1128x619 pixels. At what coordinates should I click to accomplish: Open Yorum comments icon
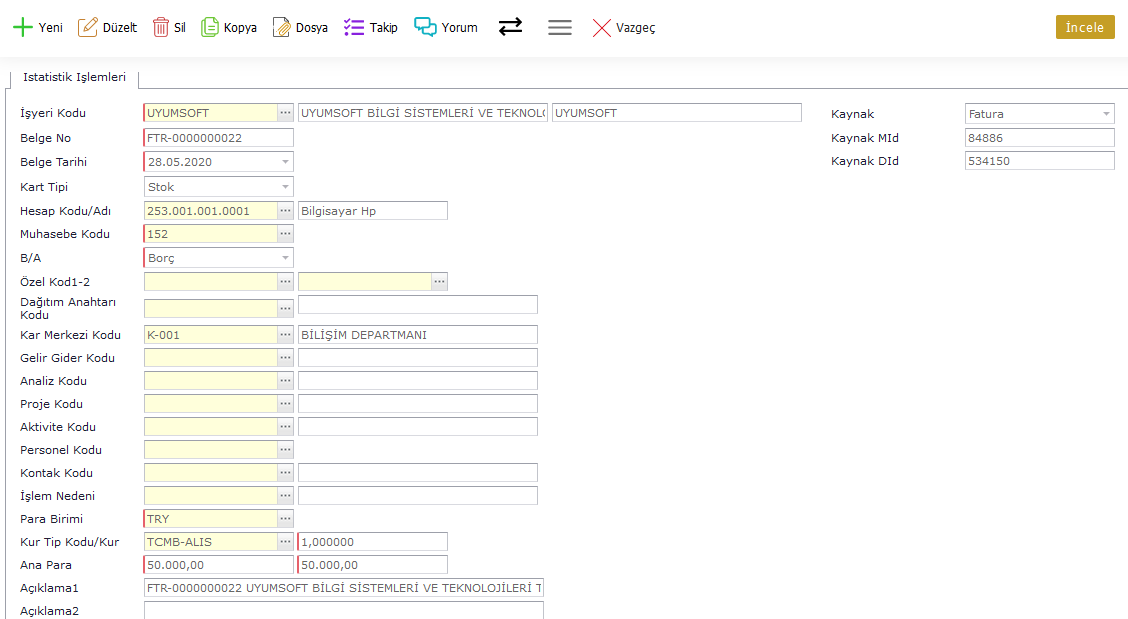click(x=426, y=28)
